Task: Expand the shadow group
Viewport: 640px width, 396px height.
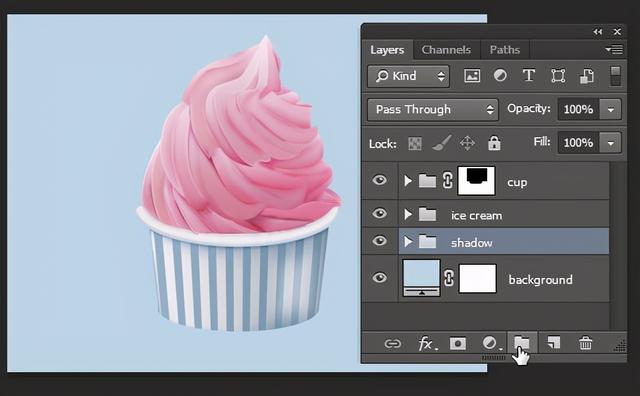Action: coord(407,242)
